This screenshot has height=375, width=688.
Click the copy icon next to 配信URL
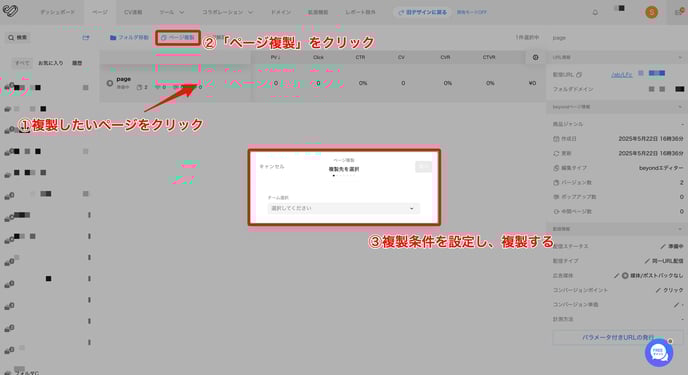579,75
